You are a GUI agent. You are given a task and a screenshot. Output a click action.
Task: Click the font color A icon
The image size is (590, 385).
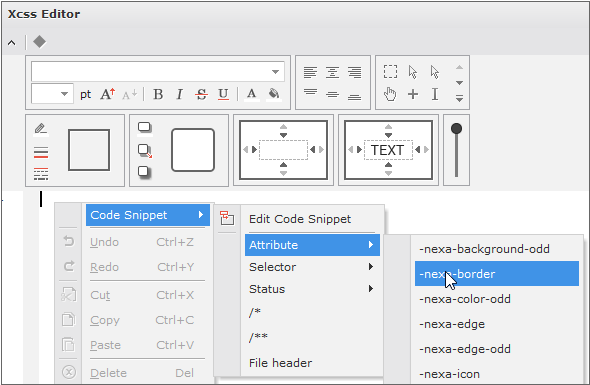[252, 94]
